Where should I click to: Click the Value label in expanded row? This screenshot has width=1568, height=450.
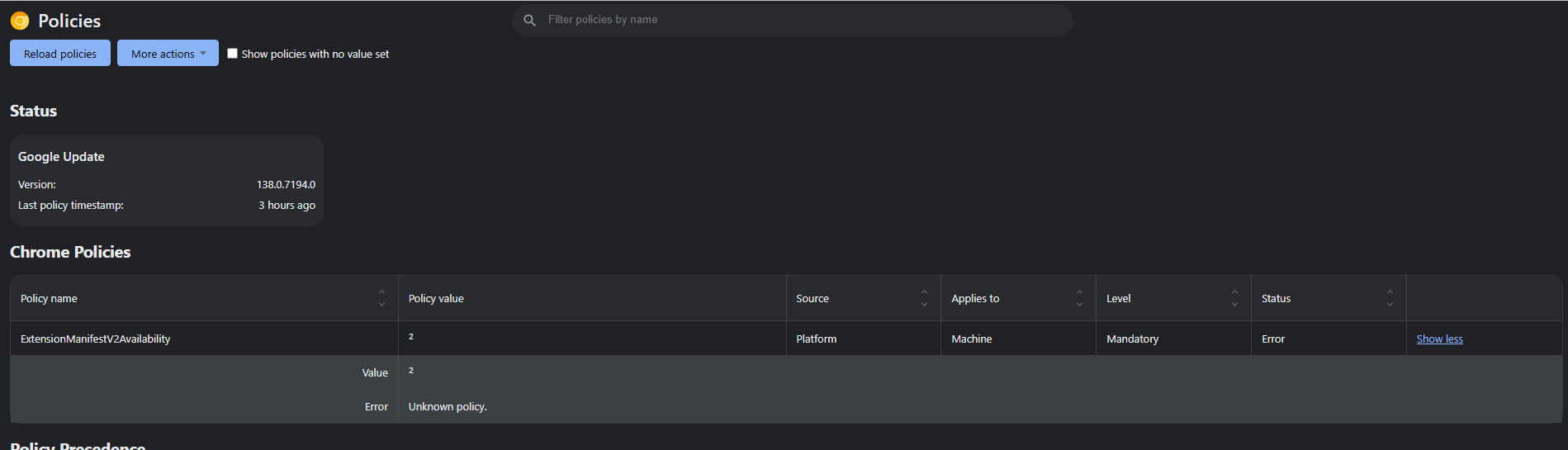[375, 373]
